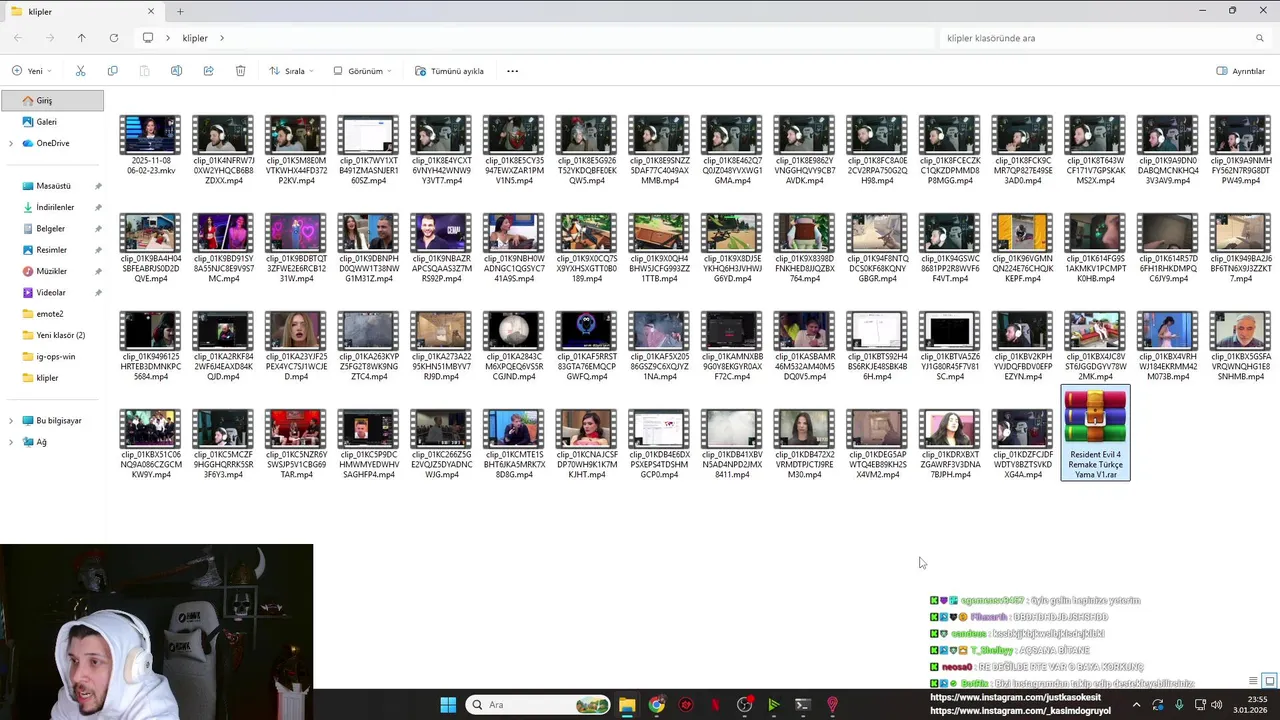Select clip_01K7WY1XTB491ZMASNJER160SZ.mp4 file
The width and height of the screenshot is (1280, 720).
[x=368, y=150]
